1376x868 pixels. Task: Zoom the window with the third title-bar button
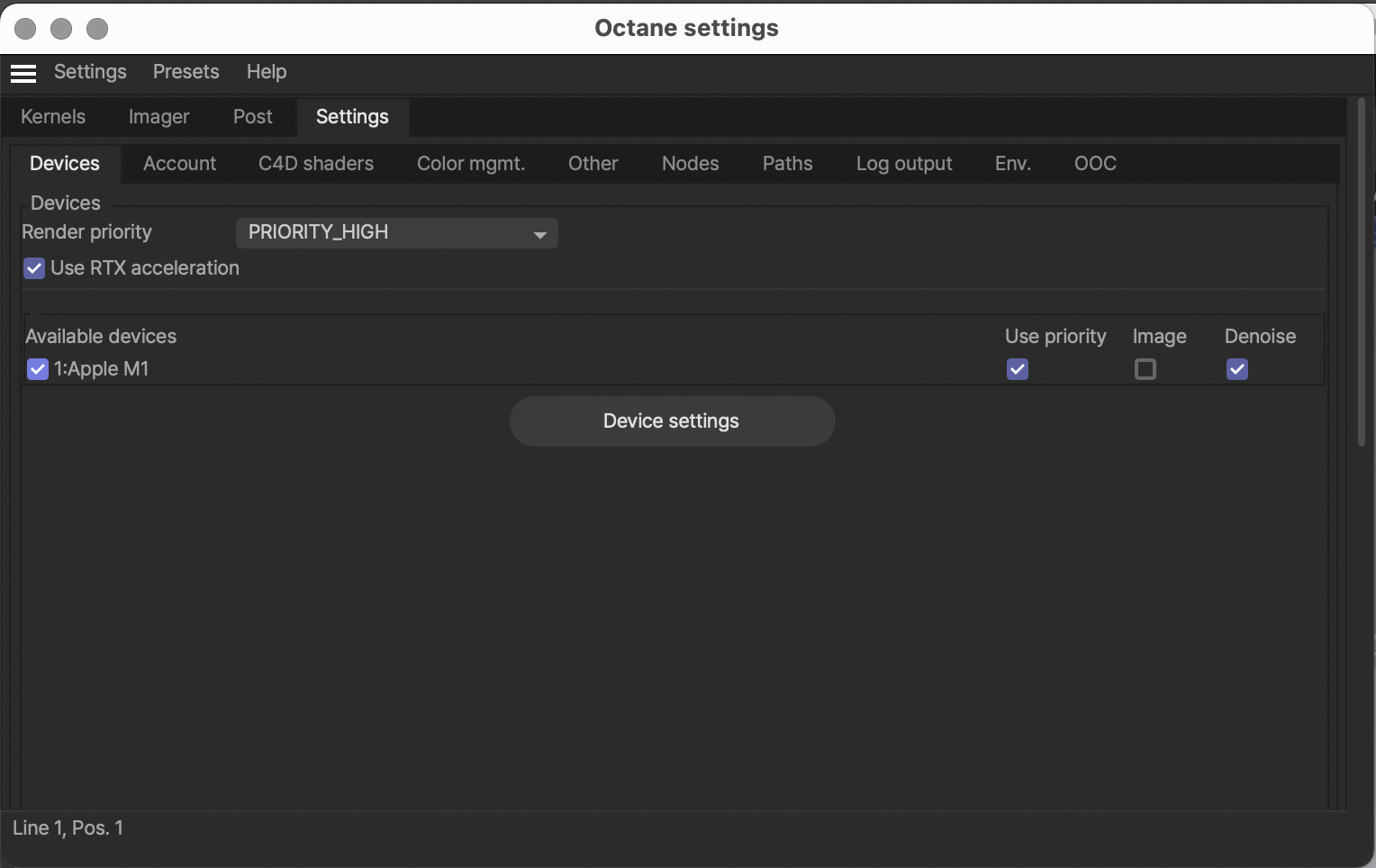click(97, 29)
